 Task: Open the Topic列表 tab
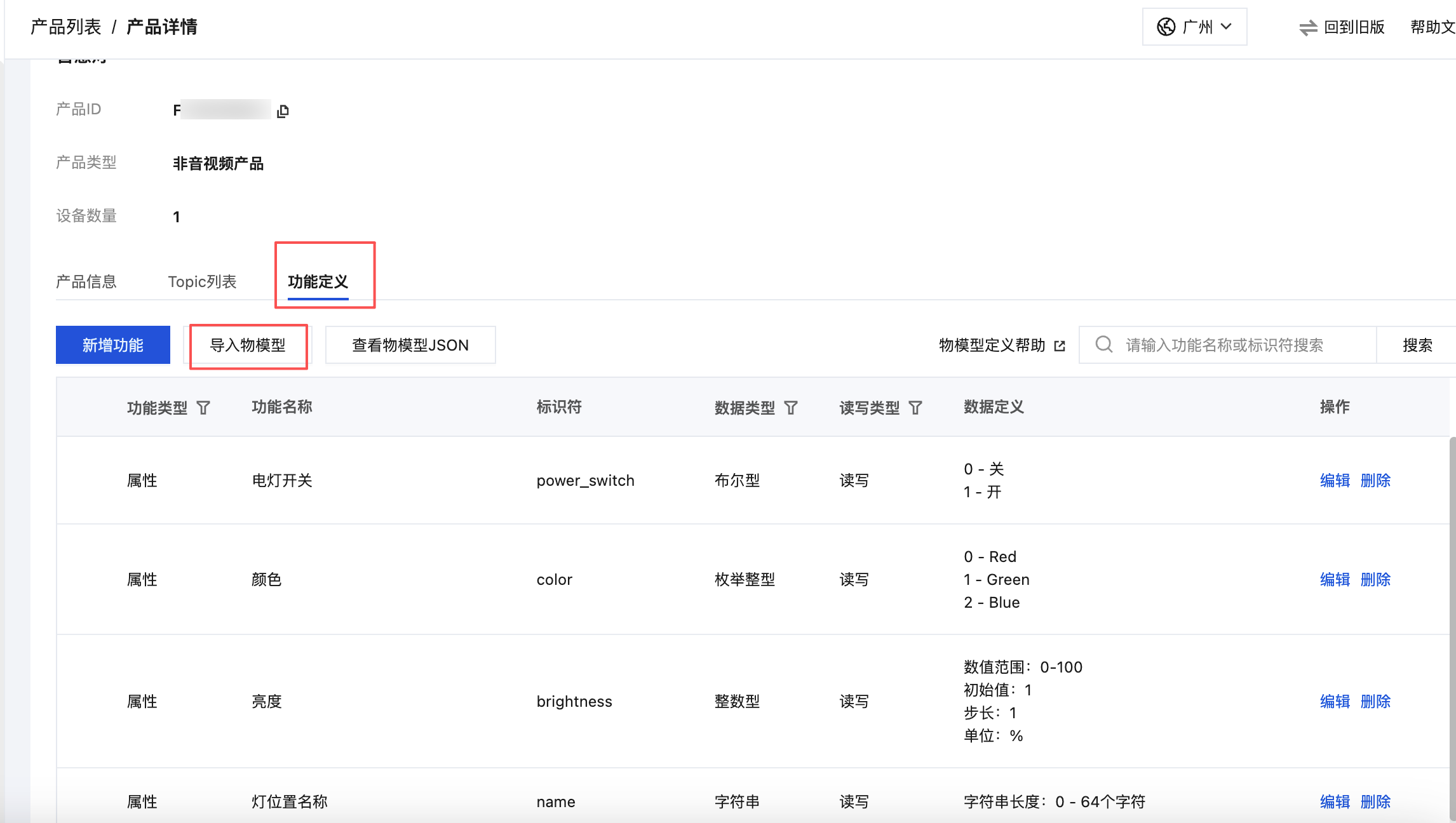pos(202,281)
